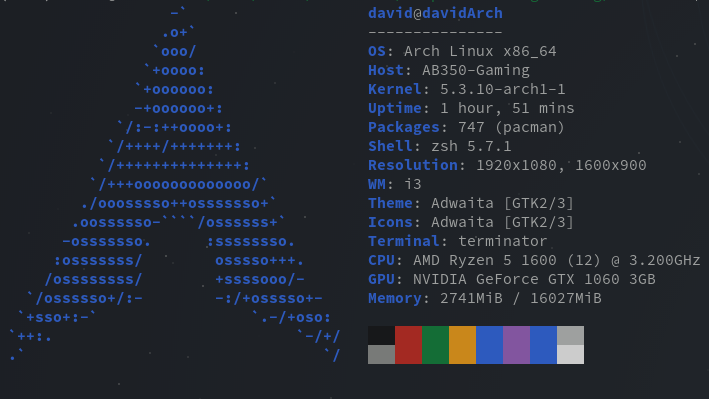Select the 'i3' window manager value

tap(413, 184)
